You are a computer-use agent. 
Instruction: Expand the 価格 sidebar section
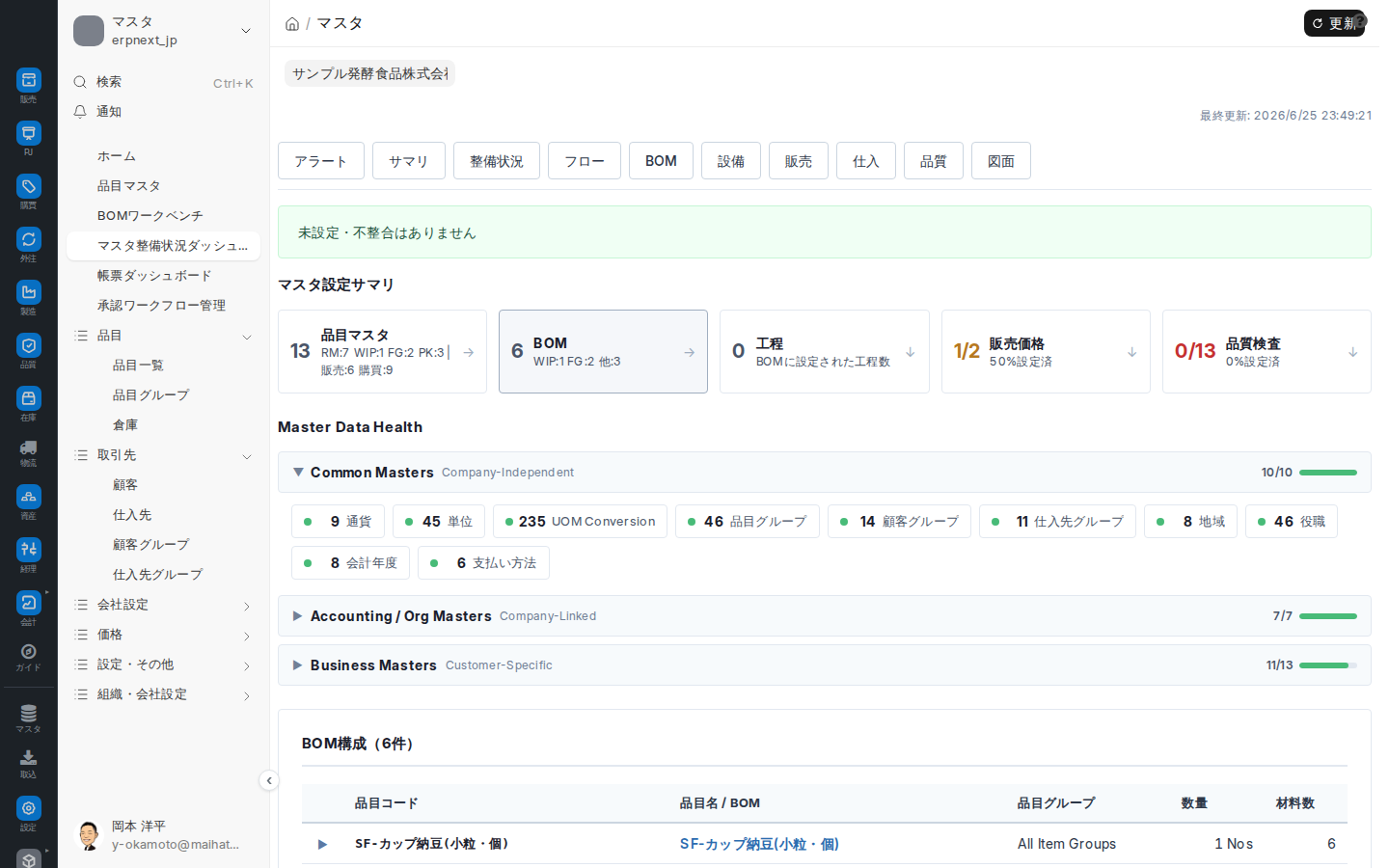tap(247, 636)
